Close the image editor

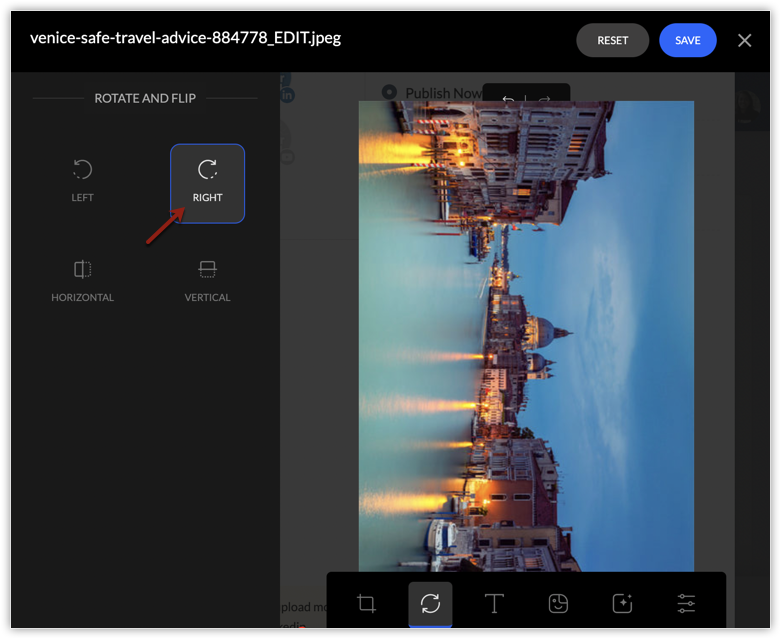pos(744,40)
